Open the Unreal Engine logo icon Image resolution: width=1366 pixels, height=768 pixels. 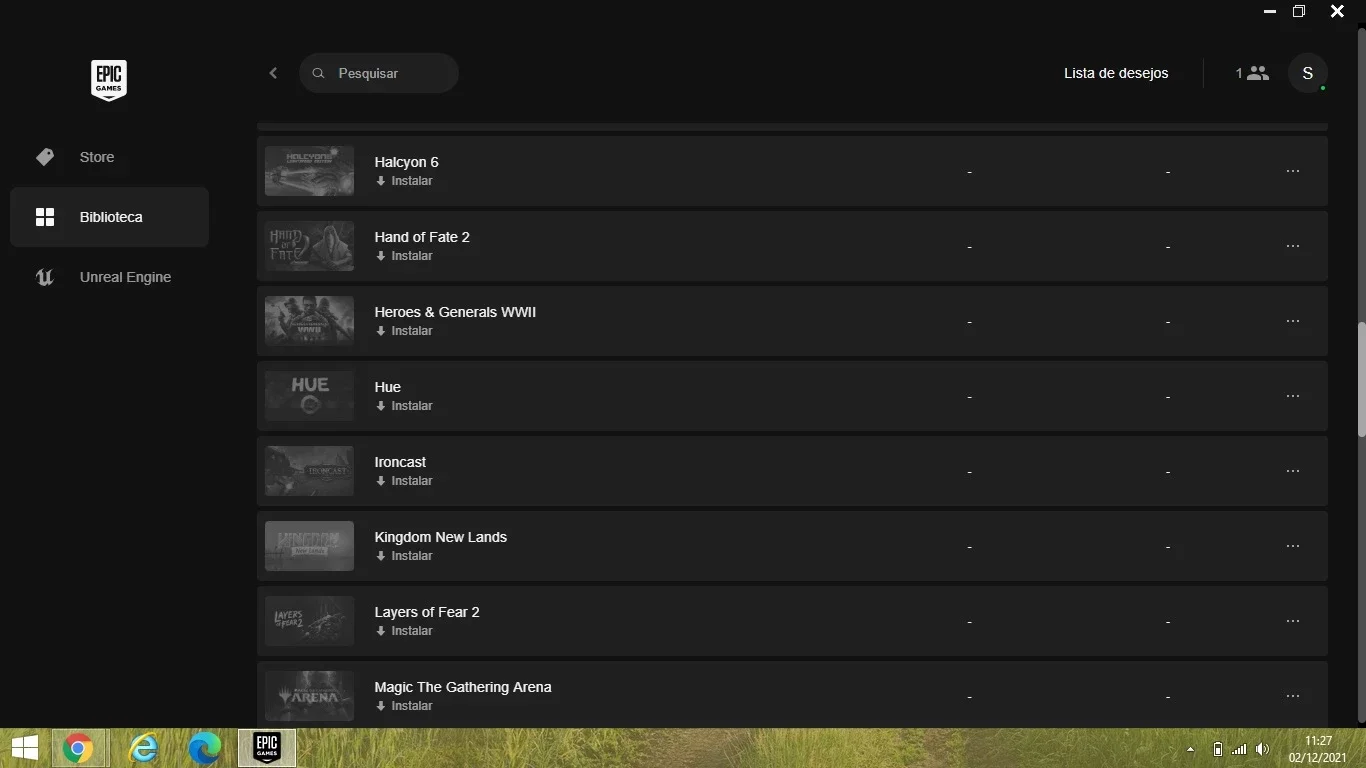pos(45,277)
